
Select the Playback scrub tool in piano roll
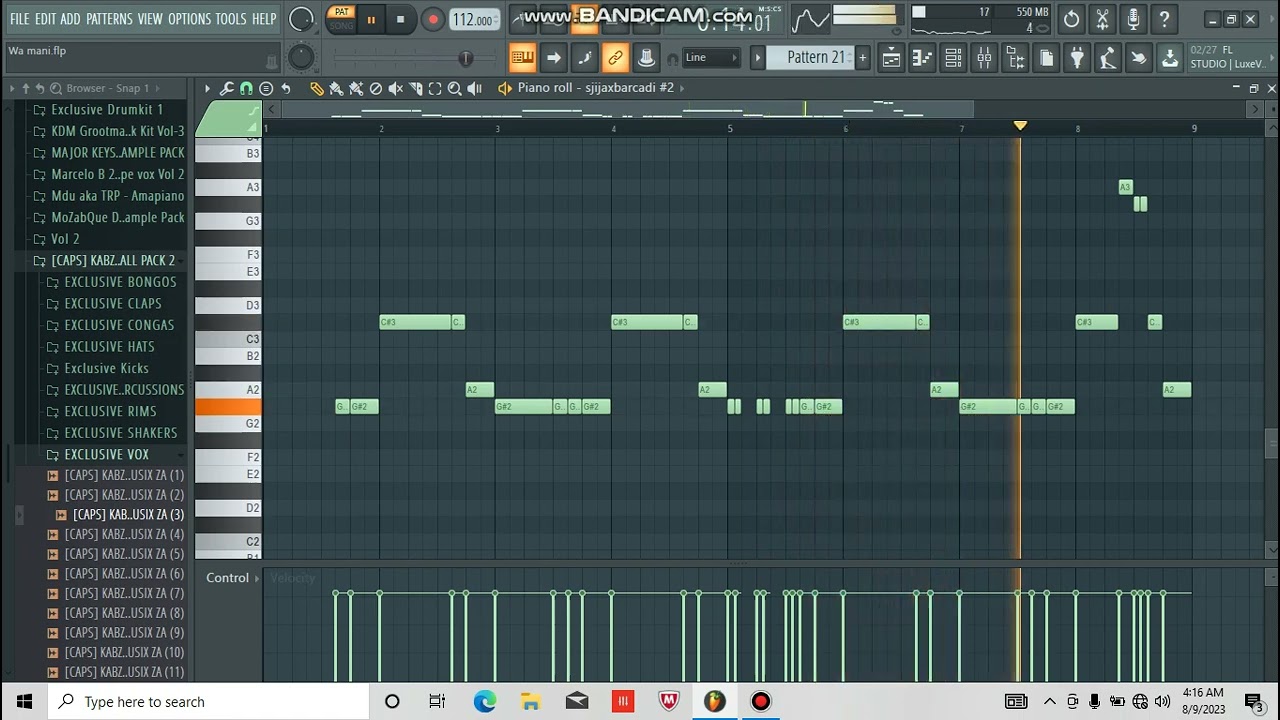coord(475,89)
